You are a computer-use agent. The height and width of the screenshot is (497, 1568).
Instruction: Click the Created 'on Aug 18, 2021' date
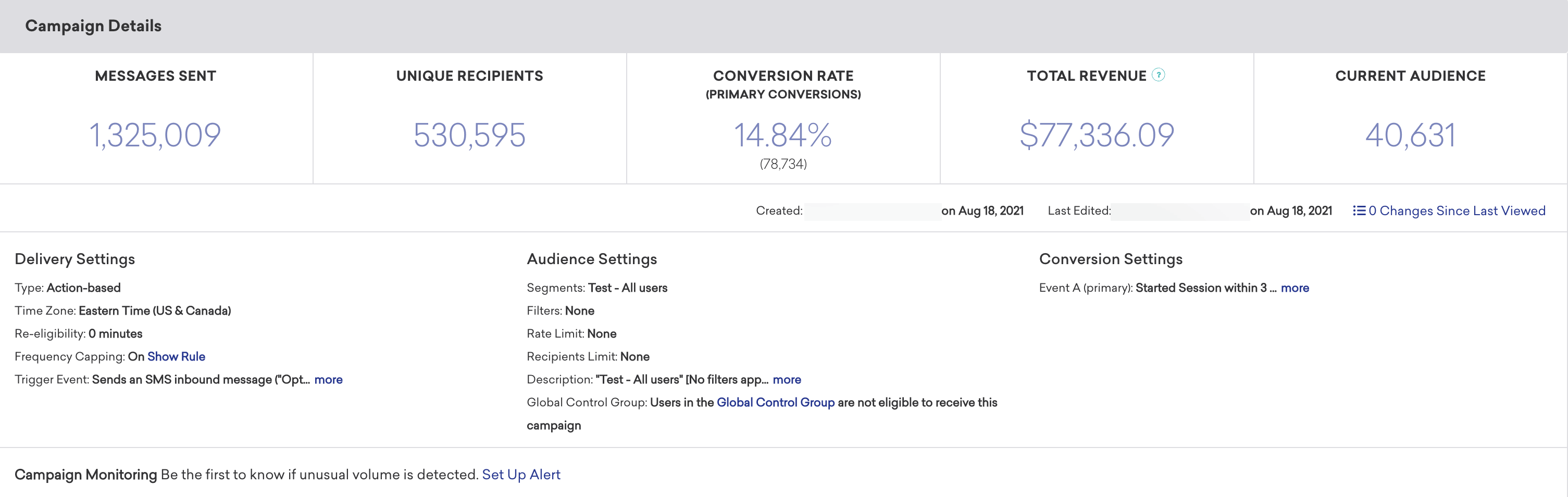click(x=982, y=211)
